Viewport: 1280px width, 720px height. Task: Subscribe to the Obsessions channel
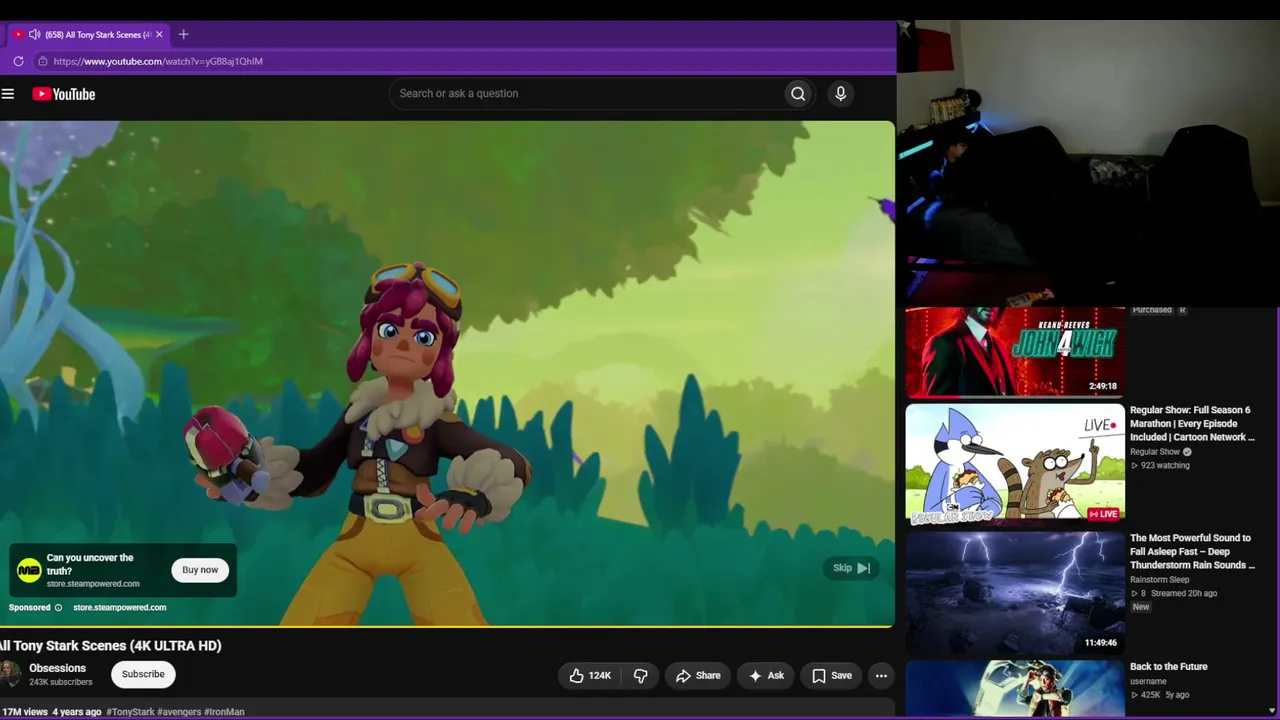click(143, 674)
